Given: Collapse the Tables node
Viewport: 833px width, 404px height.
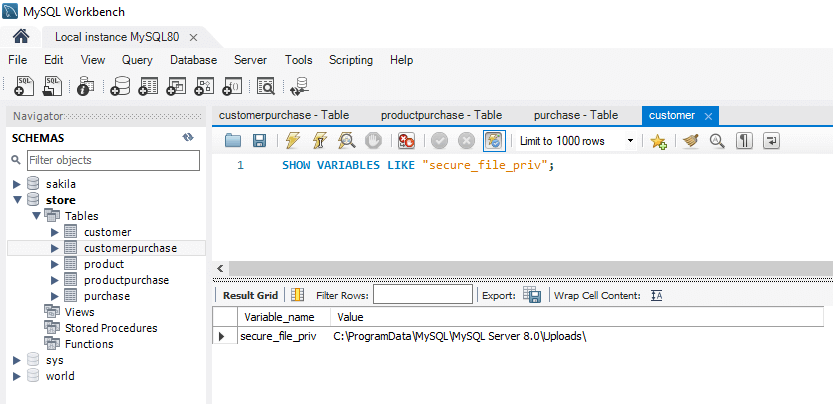Looking at the screenshot, I should coord(36,216).
